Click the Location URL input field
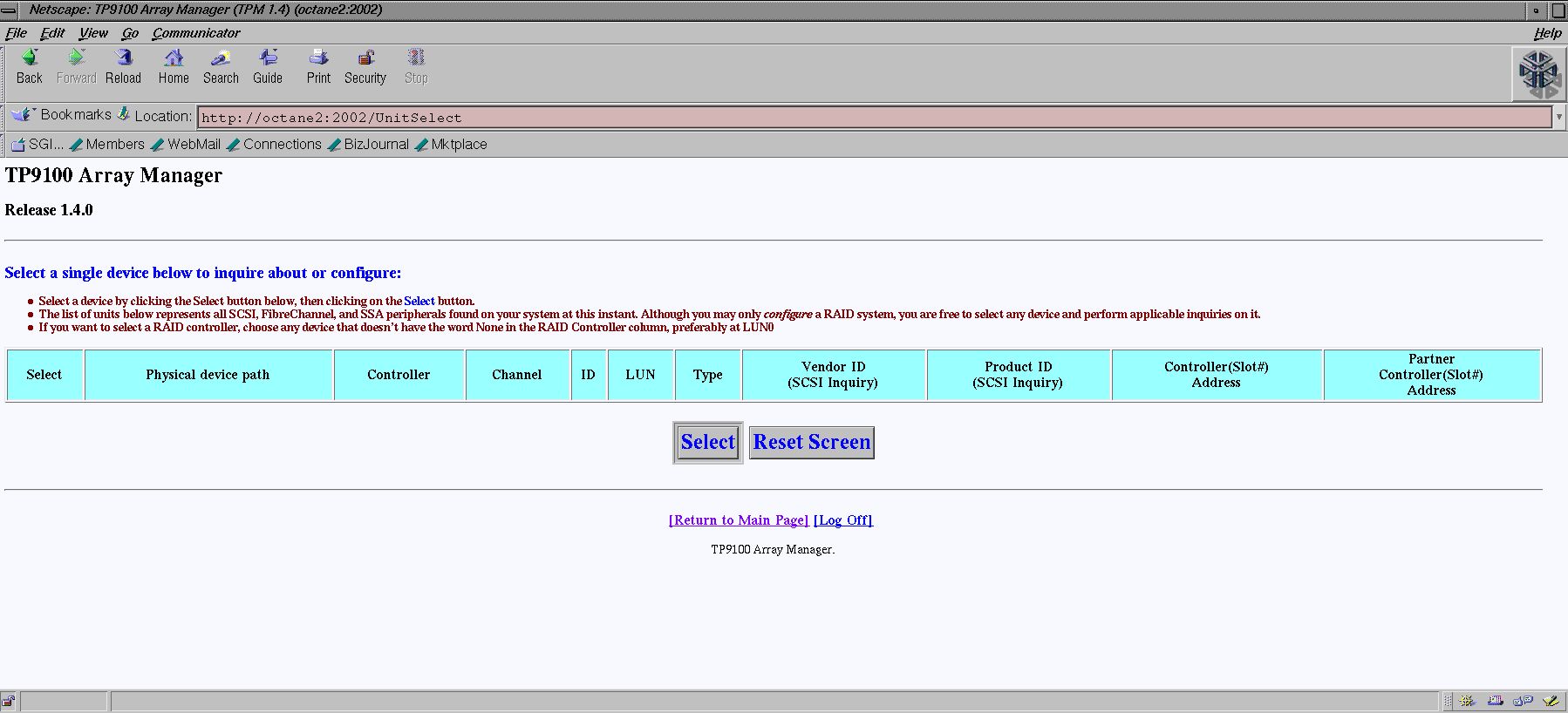 click(x=875, y=117)
